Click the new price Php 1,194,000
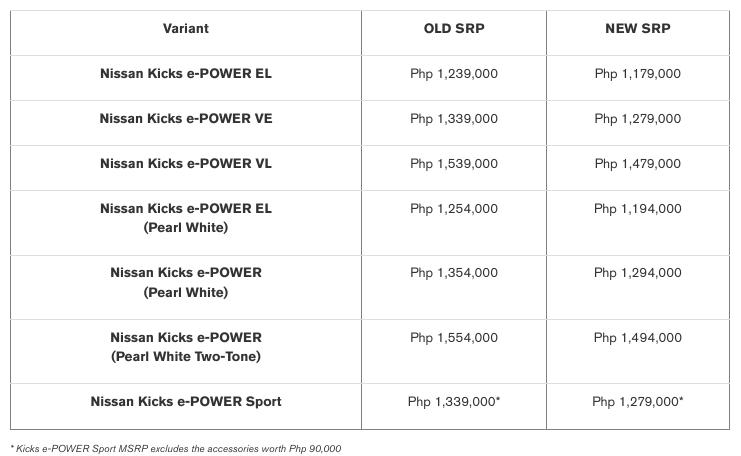The height and width of the screenshot is (456, 741). pyautogui.click(x=637, y=209)
